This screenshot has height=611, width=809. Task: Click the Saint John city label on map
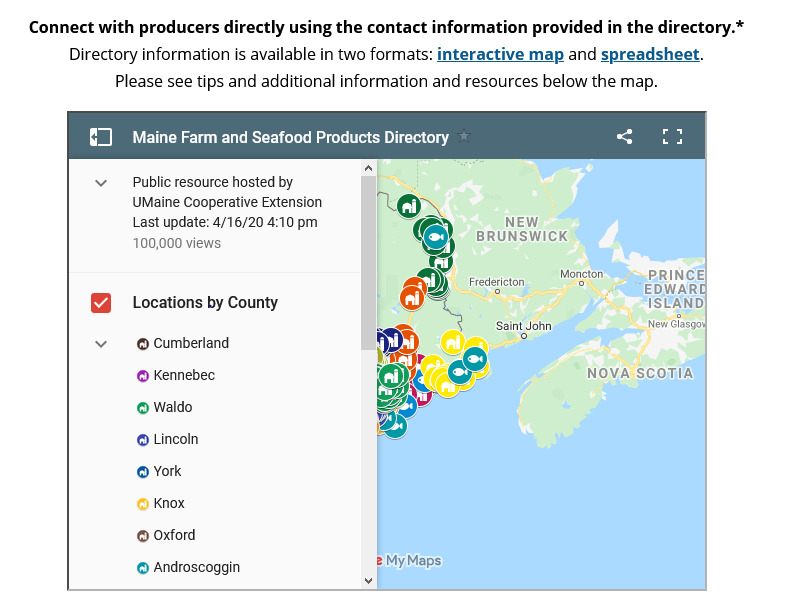[524, 326]
